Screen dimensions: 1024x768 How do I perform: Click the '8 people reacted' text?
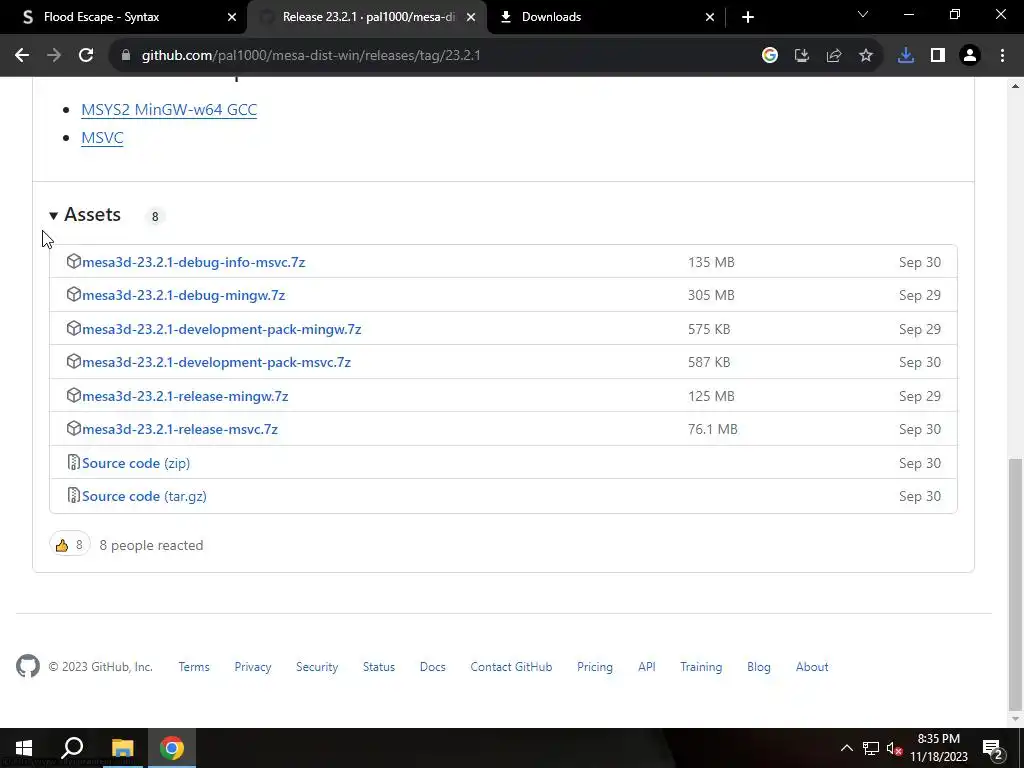pyautogui.click(x=151, y=545)
